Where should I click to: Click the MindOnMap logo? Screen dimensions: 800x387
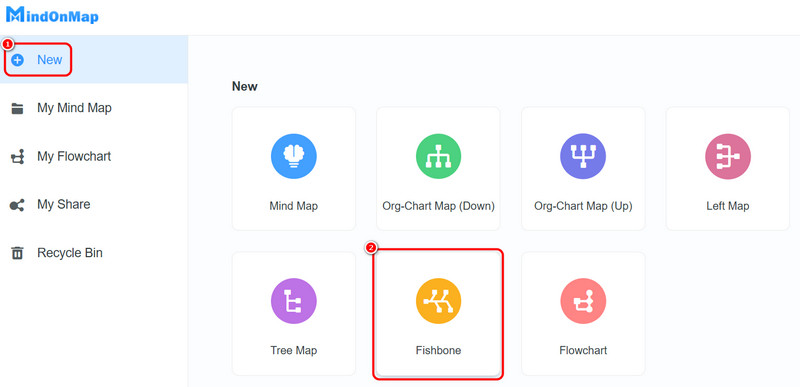(52, 15)
